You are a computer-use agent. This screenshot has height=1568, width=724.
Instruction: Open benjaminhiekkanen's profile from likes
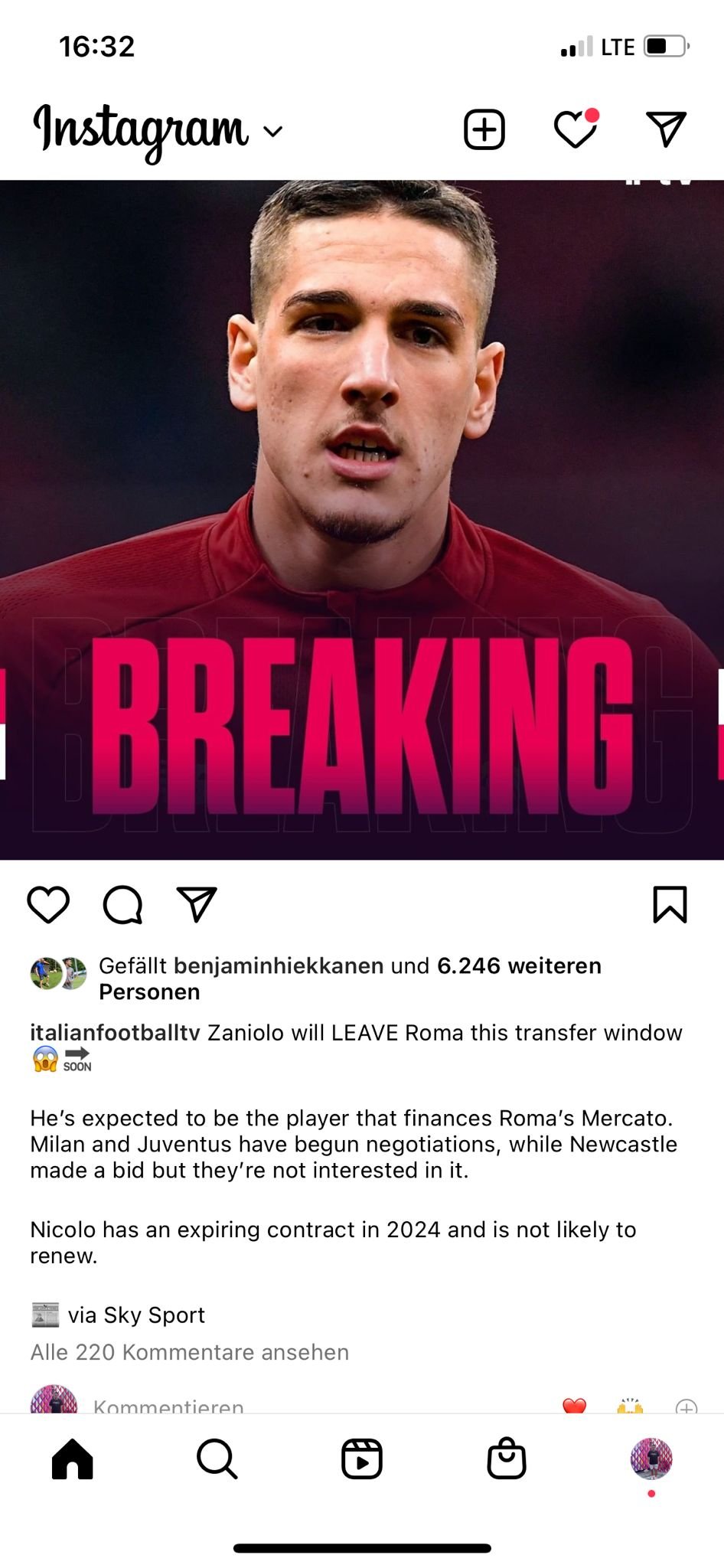[279, 966]
